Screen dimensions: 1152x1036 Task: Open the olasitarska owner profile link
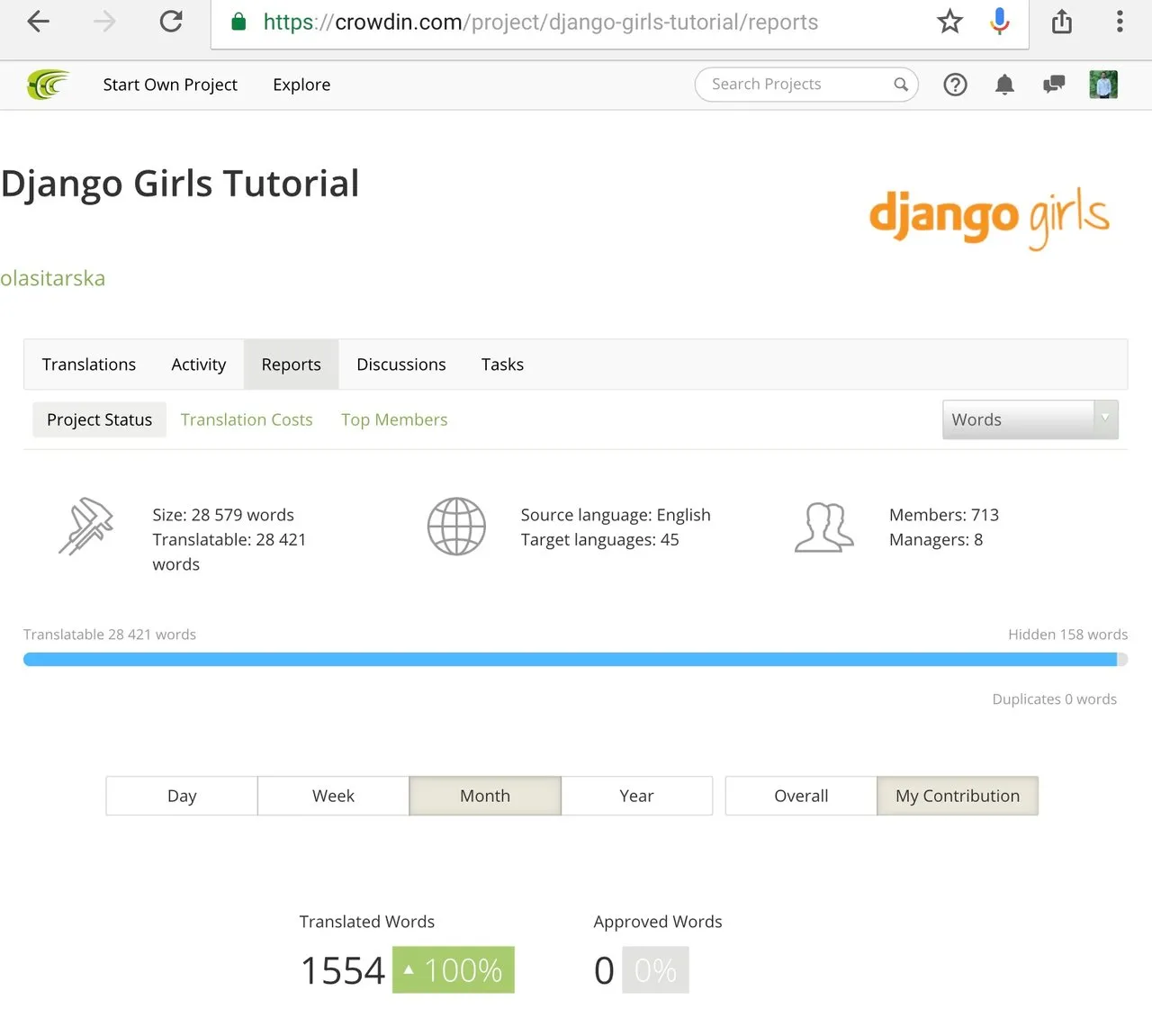pyautogui.click(x=52, y=278)
